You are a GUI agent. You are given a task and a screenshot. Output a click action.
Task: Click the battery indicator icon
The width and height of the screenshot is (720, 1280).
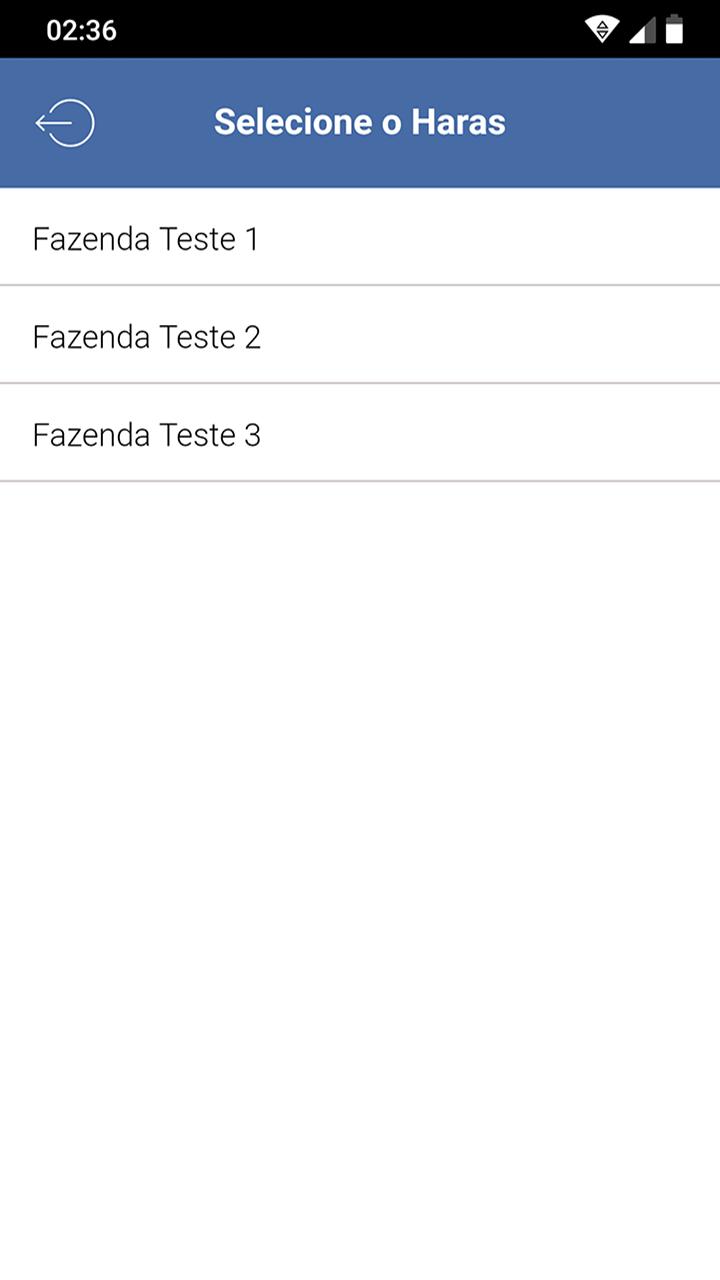tap(675, 30)
